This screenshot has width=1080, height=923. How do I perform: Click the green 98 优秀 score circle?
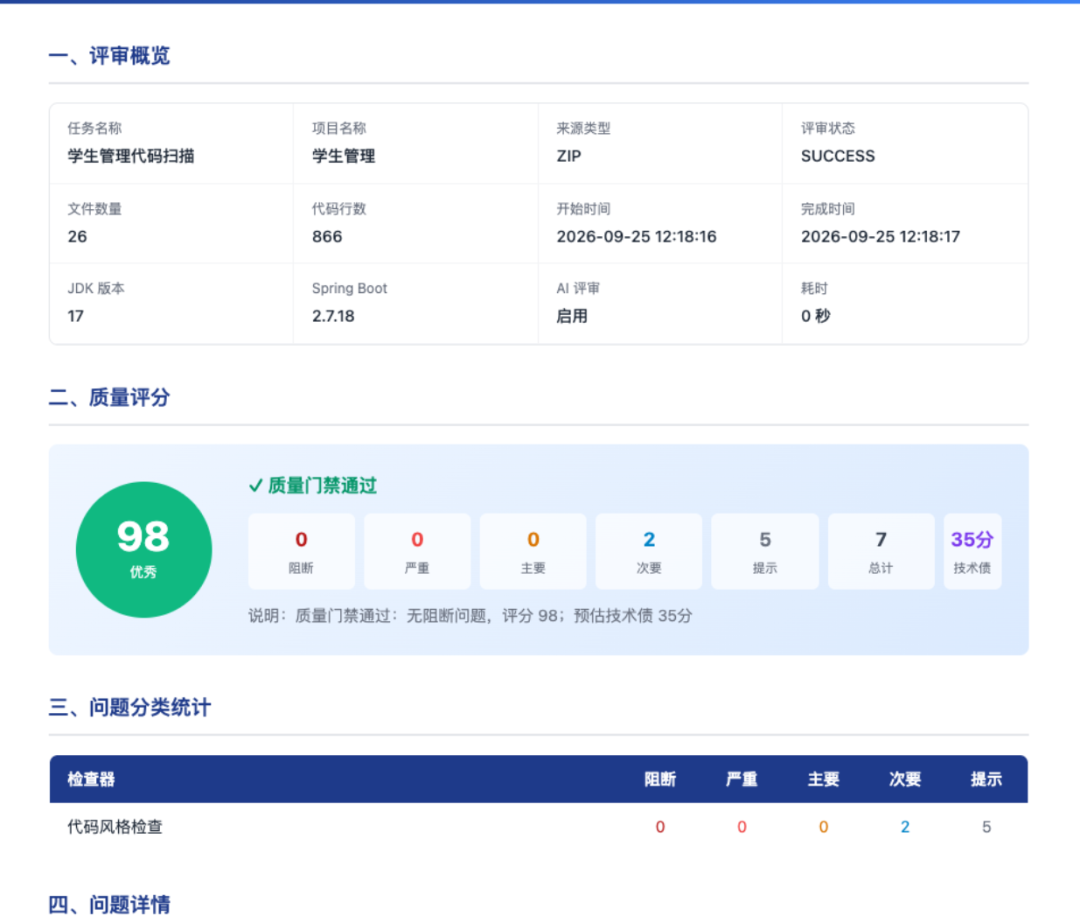click(144, 550)
